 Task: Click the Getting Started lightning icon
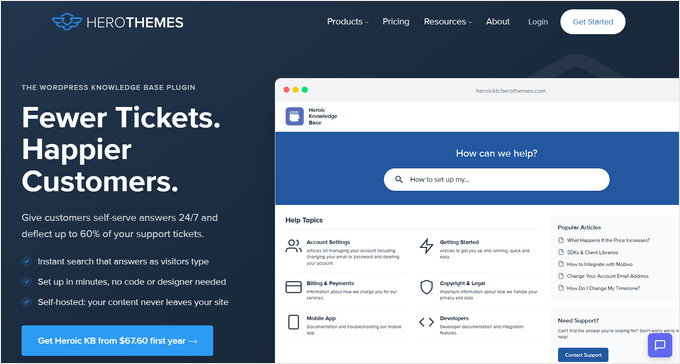click(426, 246)
